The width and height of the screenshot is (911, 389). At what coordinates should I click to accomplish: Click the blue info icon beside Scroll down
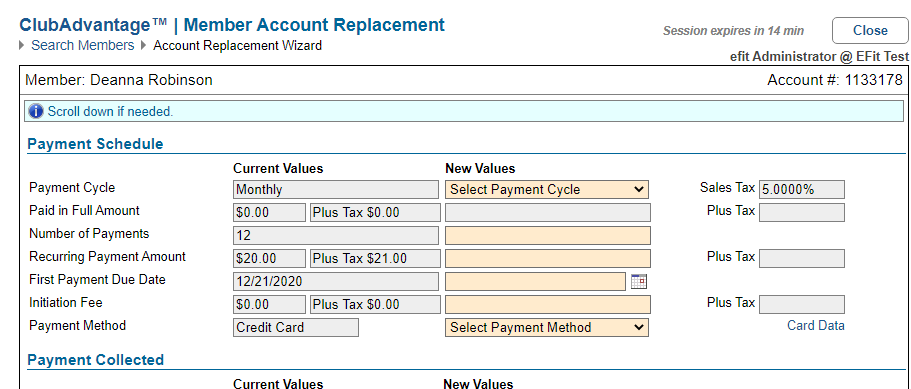point(36,111)
